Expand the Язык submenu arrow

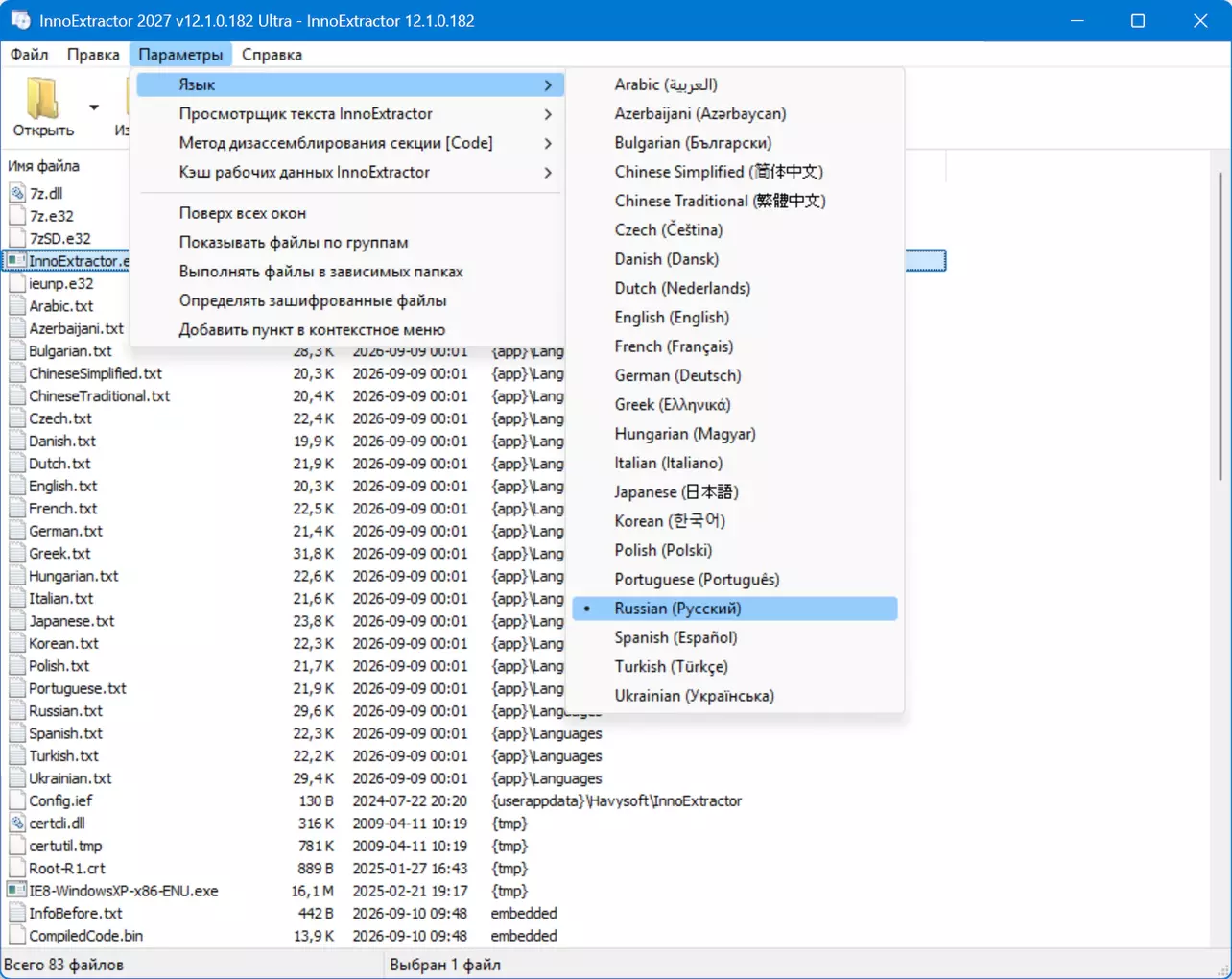tap(548, 85)
